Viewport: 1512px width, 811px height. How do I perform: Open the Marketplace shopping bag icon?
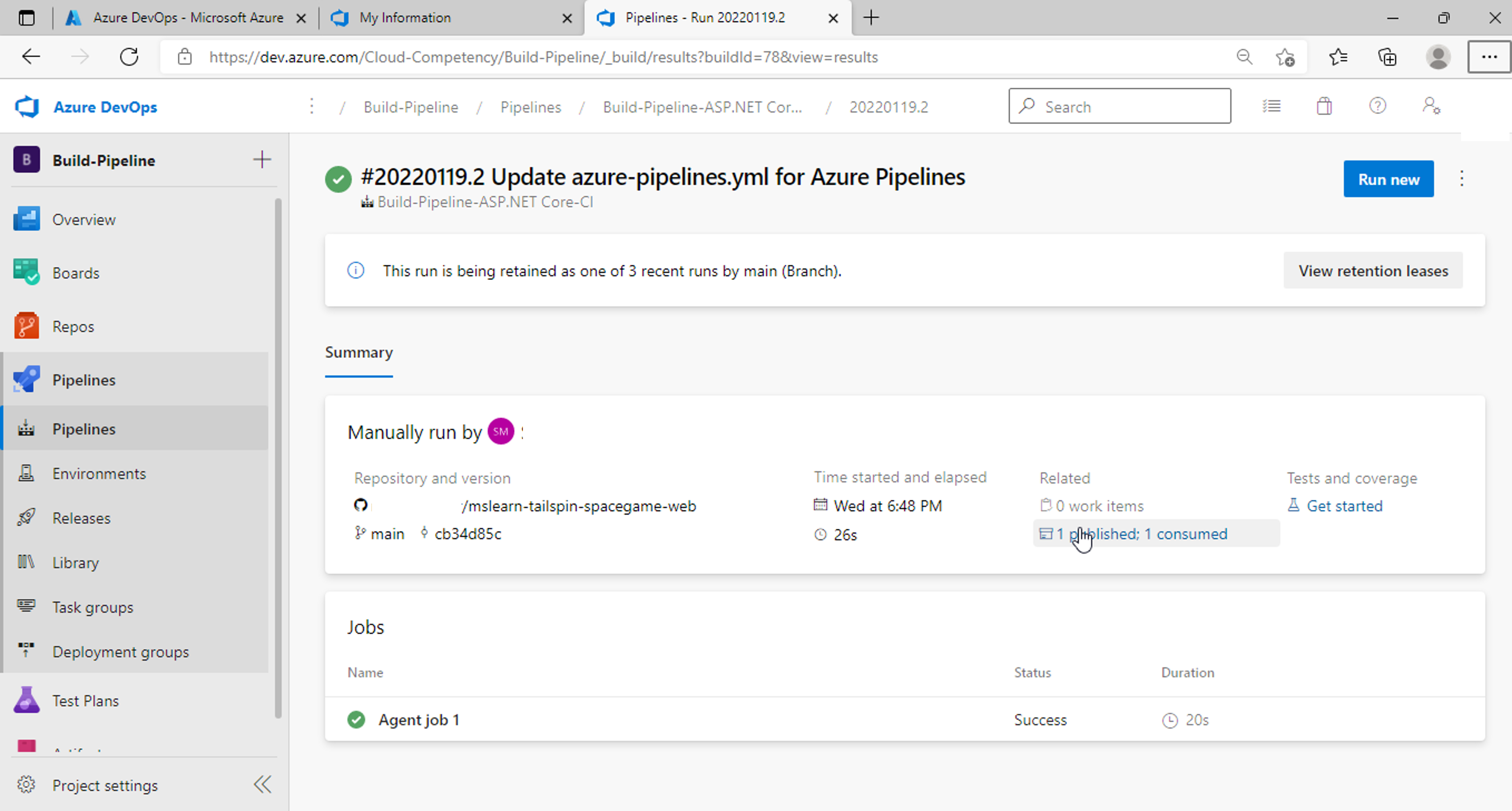(x=1324, y=106)
